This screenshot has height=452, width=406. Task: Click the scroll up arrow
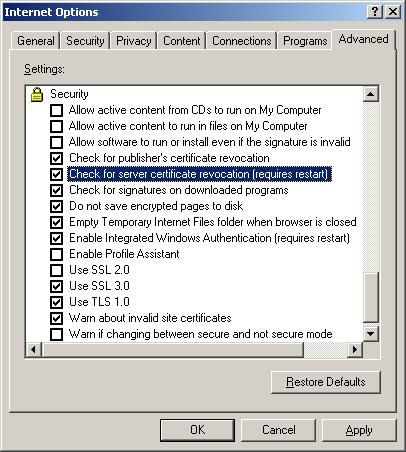pos(370,94)
